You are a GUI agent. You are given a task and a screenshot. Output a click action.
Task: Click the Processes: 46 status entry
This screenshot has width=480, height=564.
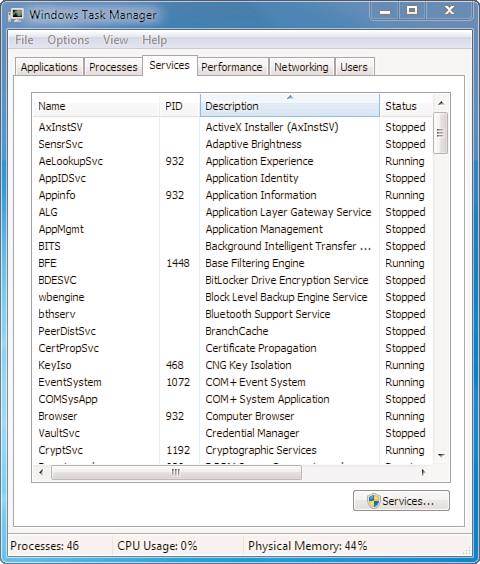tap(45, 546)
